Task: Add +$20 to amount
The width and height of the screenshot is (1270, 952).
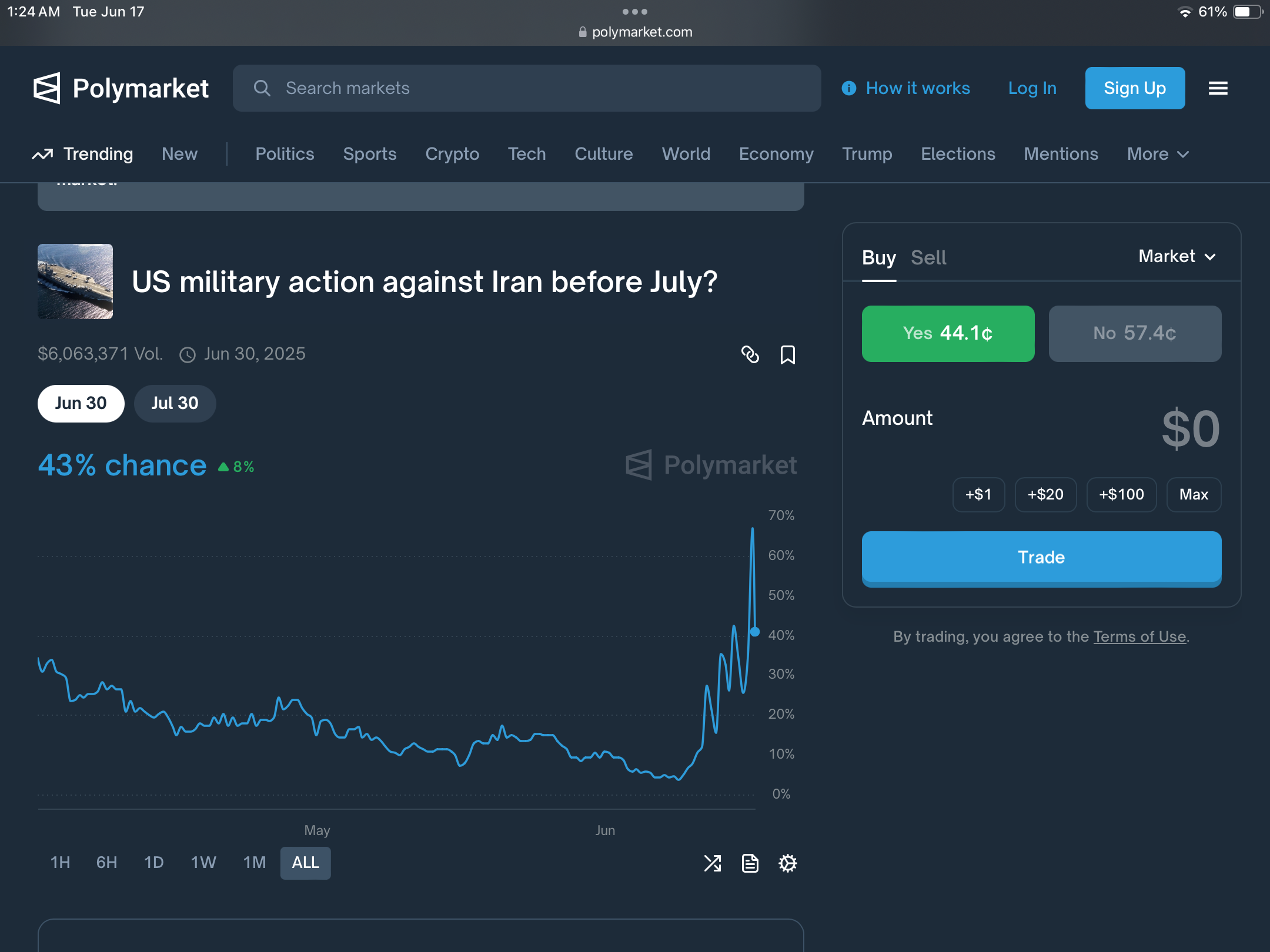Action: (x=1045, y=495)
